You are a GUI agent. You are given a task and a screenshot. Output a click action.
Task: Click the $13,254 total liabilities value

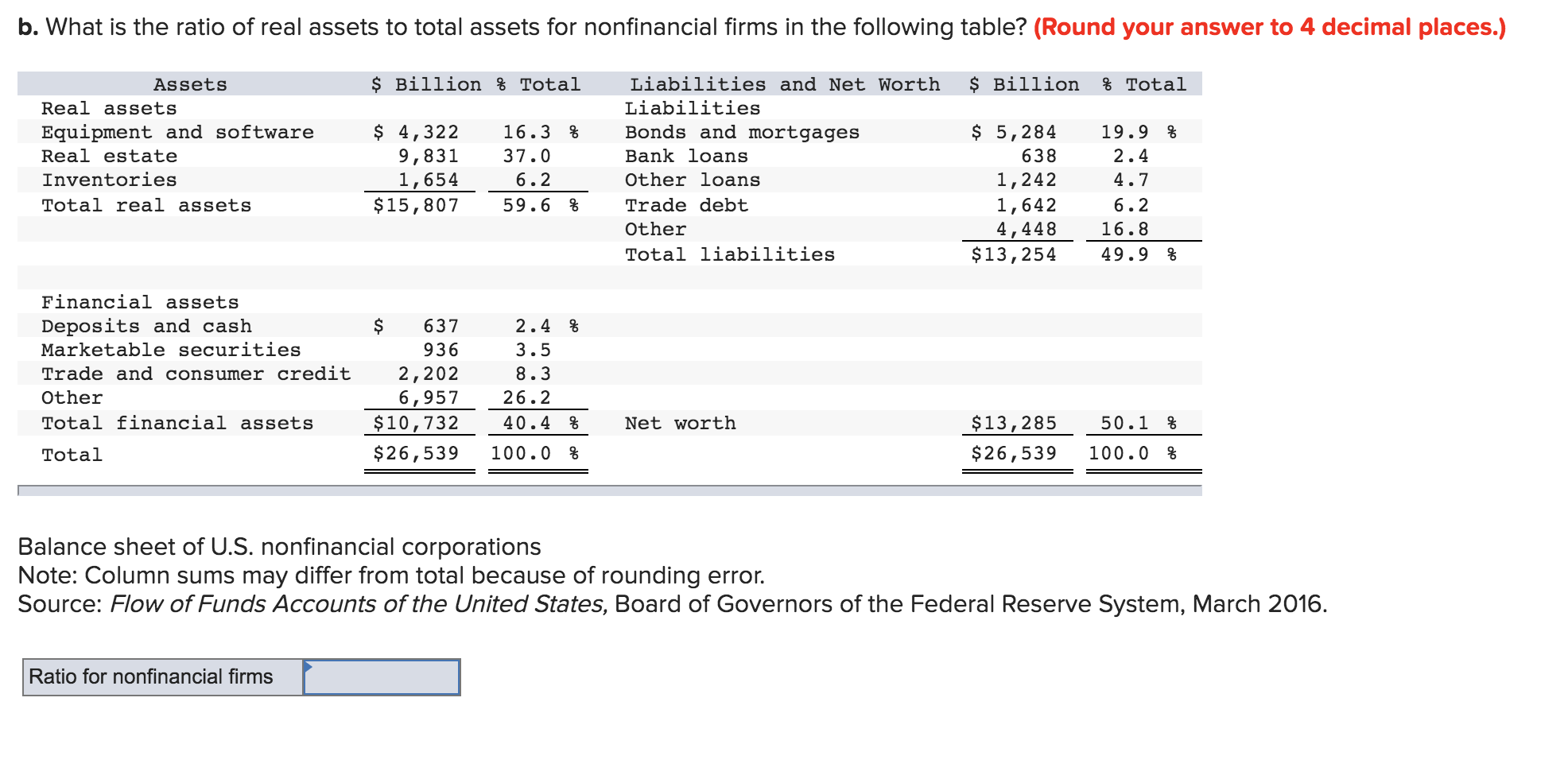tap(1014, 254)
